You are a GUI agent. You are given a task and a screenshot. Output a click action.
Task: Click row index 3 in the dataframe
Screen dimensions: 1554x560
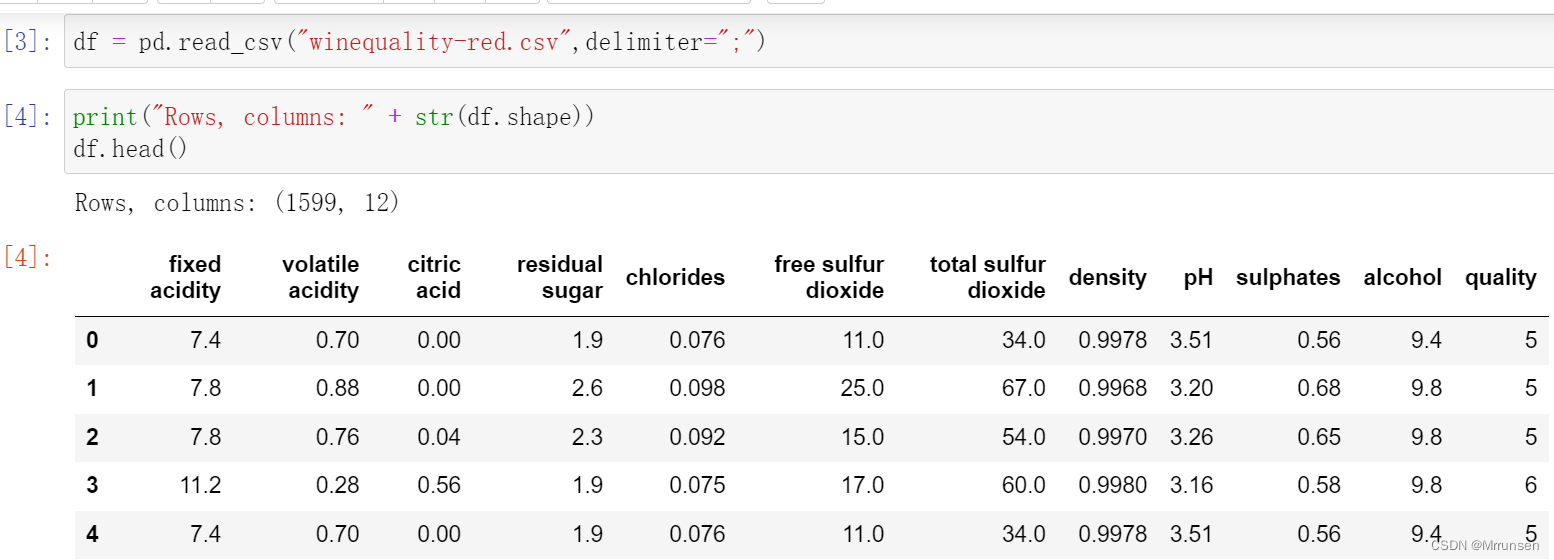(92, 486)
